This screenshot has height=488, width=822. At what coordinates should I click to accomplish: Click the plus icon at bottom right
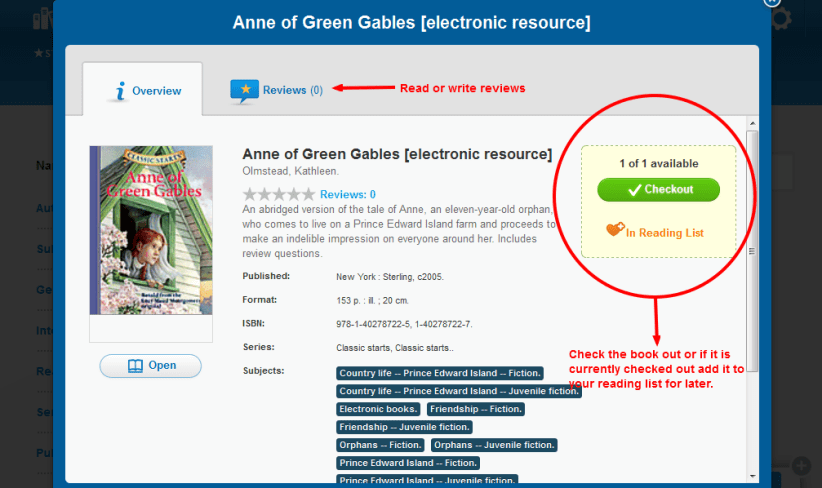click(x=801, y=466)
